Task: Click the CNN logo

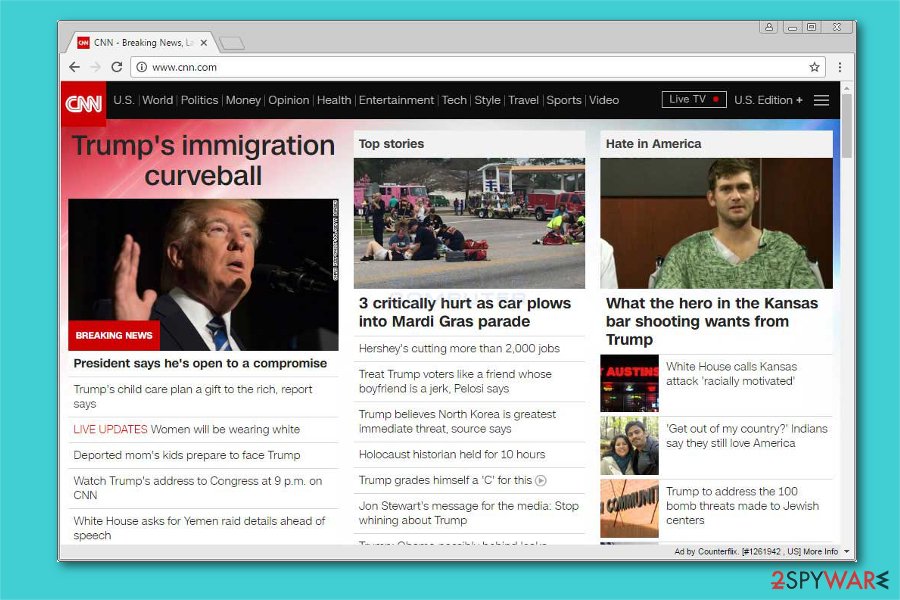Action: [84, 103]
